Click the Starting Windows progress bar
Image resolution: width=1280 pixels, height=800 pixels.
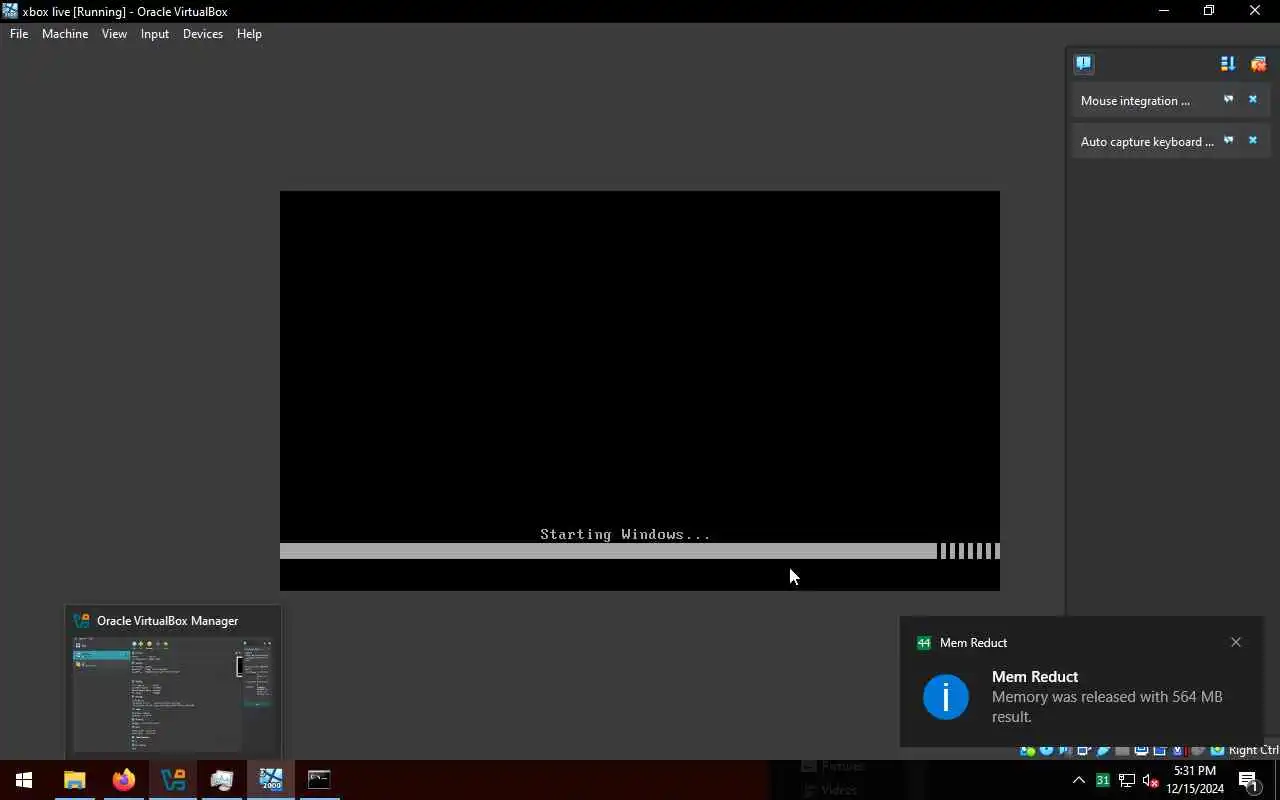(640, 551)
